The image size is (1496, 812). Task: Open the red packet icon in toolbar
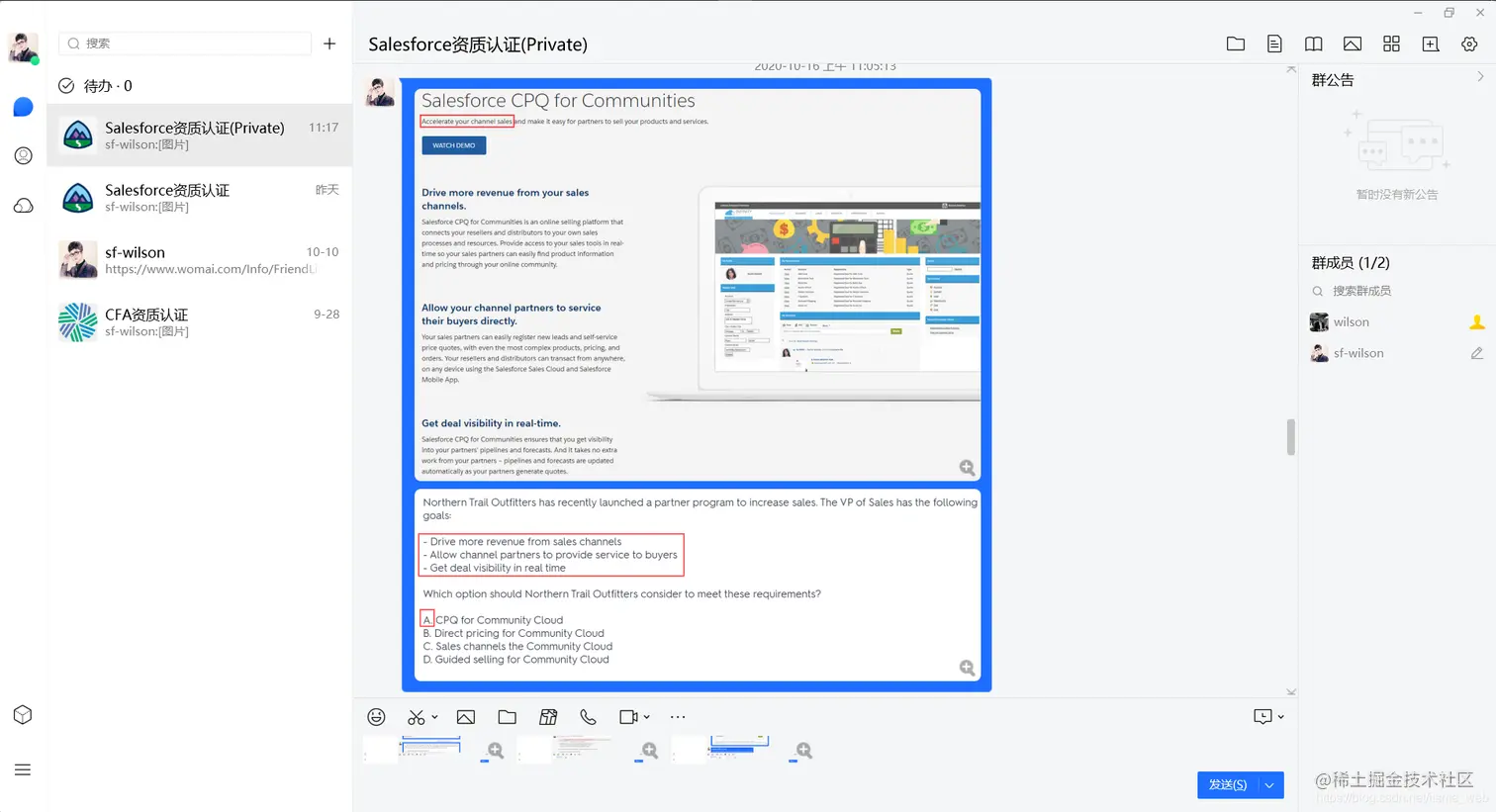point(548,717)
